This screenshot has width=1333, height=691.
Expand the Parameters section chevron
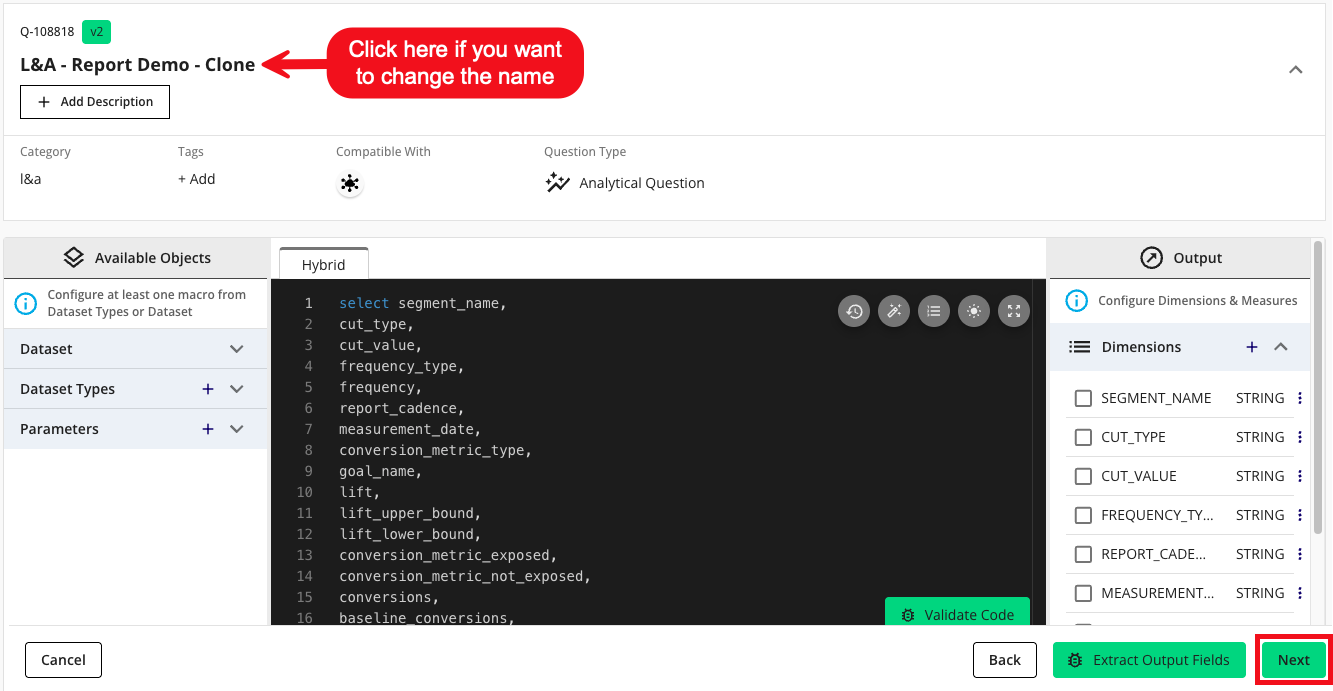pos(237,429)
